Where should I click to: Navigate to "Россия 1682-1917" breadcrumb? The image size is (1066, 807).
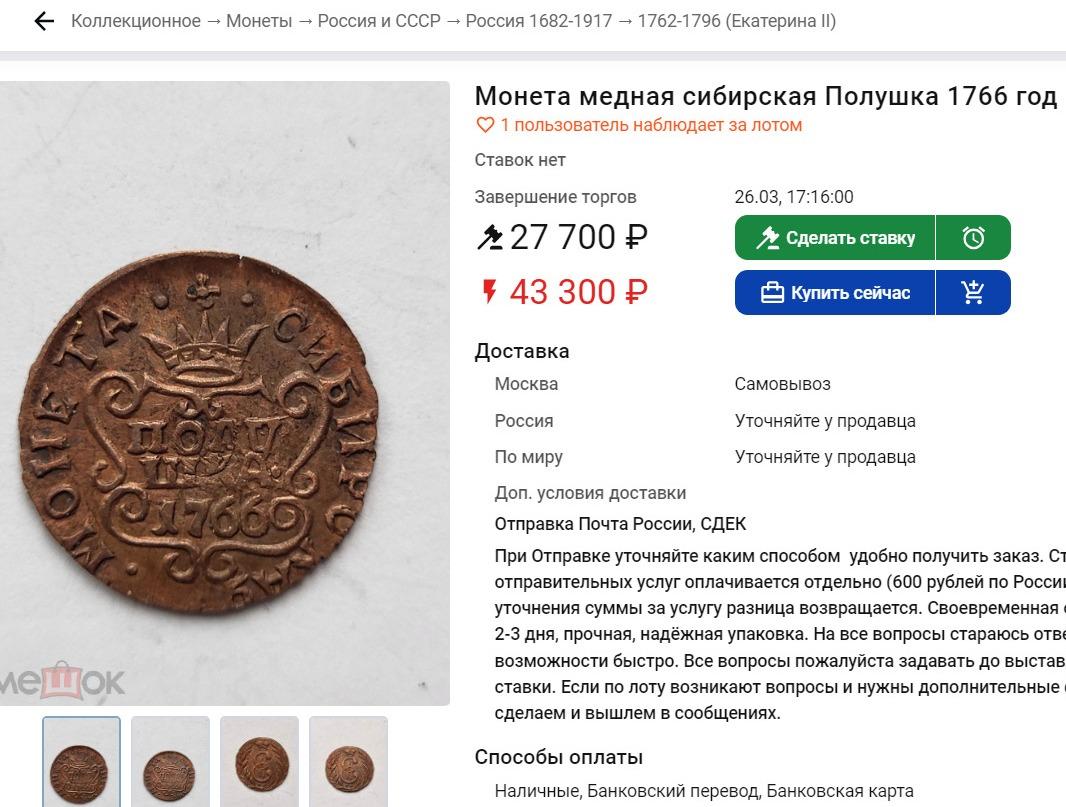(x=539, y=21)
